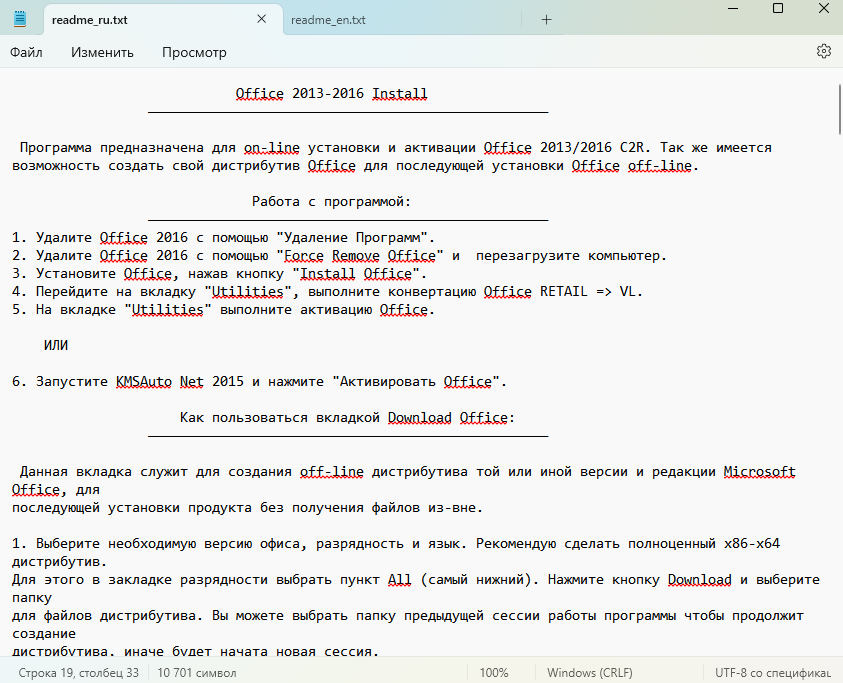843x683 pixels.
Task: Click 'off-line.' at end of second line
Action: click(x=663, y=166)
